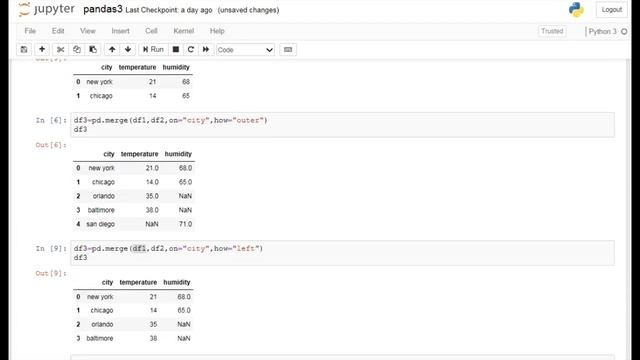Open the command palette keyboard icon
The image size is (640, 360).
click(x=288, y=49)
